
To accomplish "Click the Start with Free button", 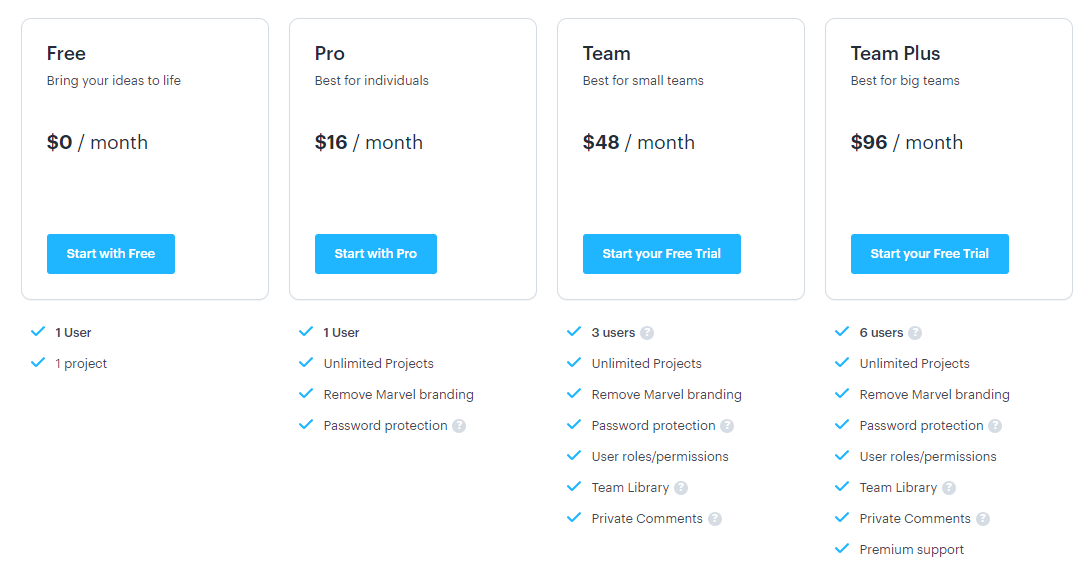I will tap(111, 254).
